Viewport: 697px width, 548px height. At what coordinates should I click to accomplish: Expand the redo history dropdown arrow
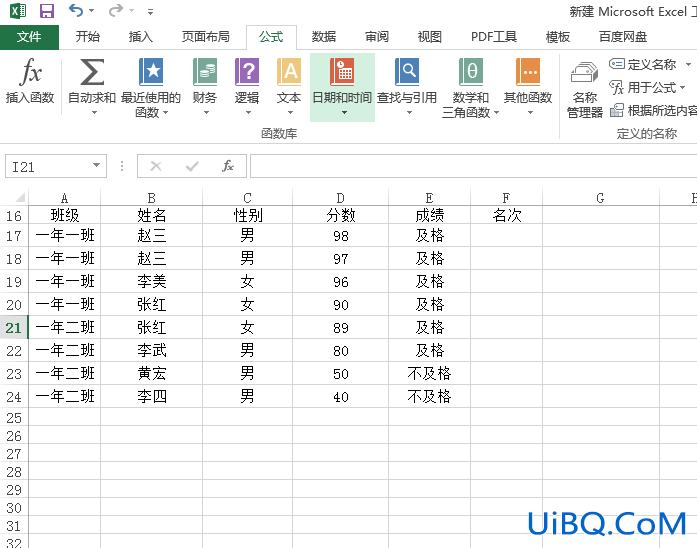[132, 10]
